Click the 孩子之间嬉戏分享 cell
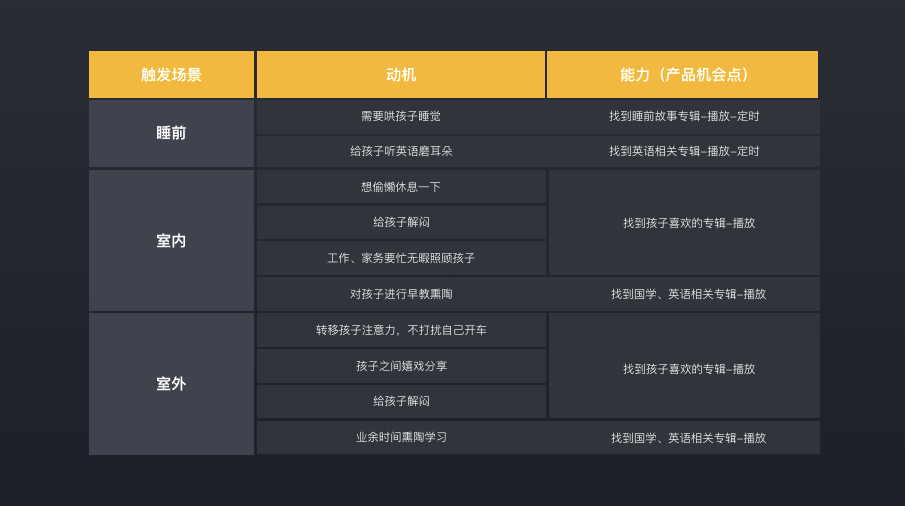Image resolution: width=905 pixels, height=506 pixels. pyautogui.click(x=401, y=366)
